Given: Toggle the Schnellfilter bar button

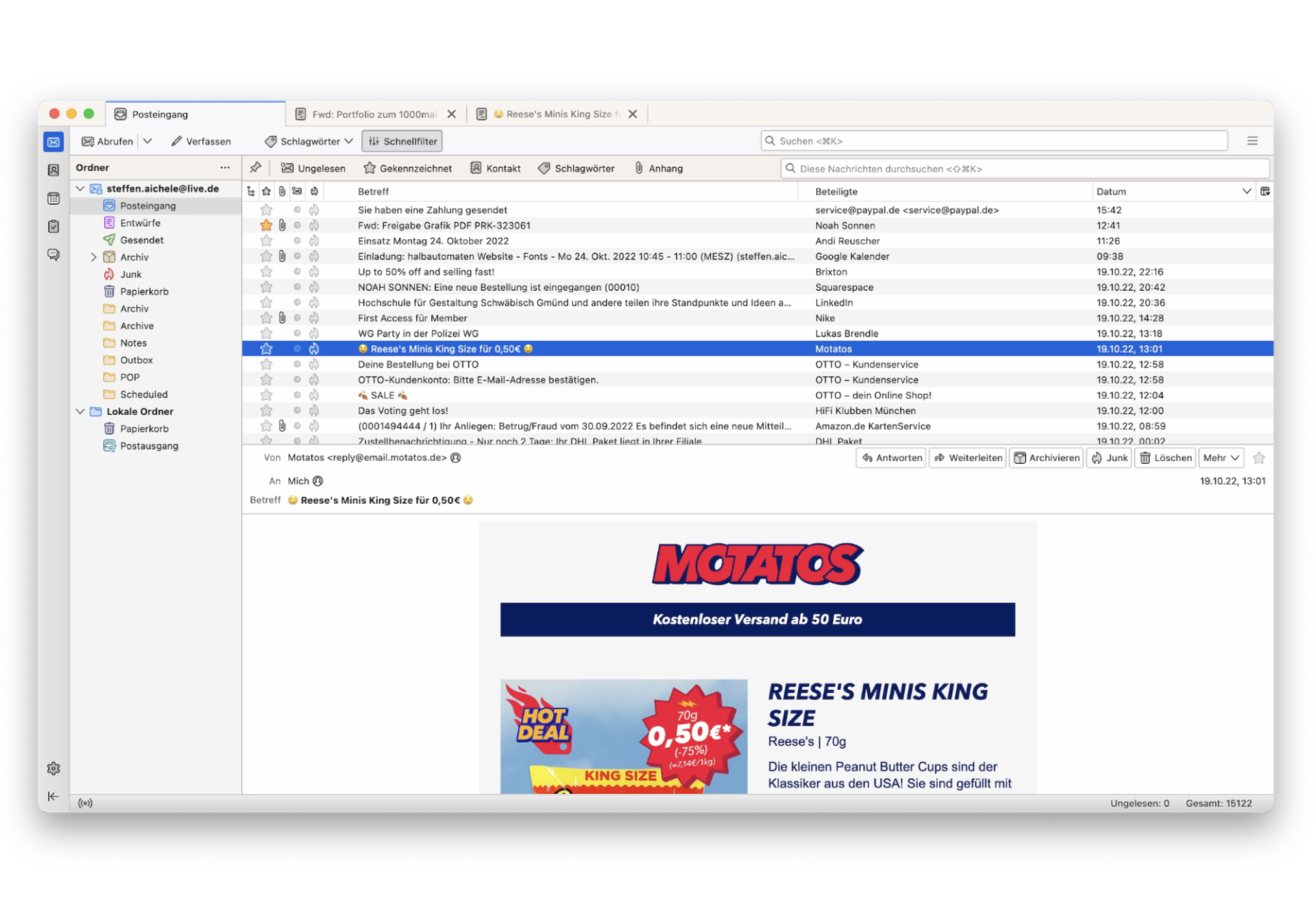Looking at the screenshot, I should click(402, 141).
